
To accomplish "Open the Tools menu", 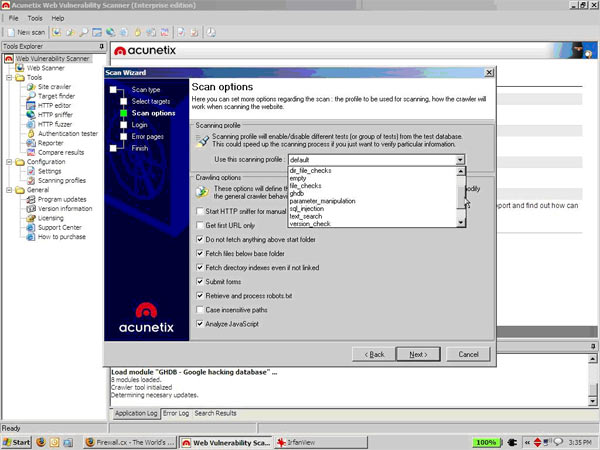I will click(35, 18).
